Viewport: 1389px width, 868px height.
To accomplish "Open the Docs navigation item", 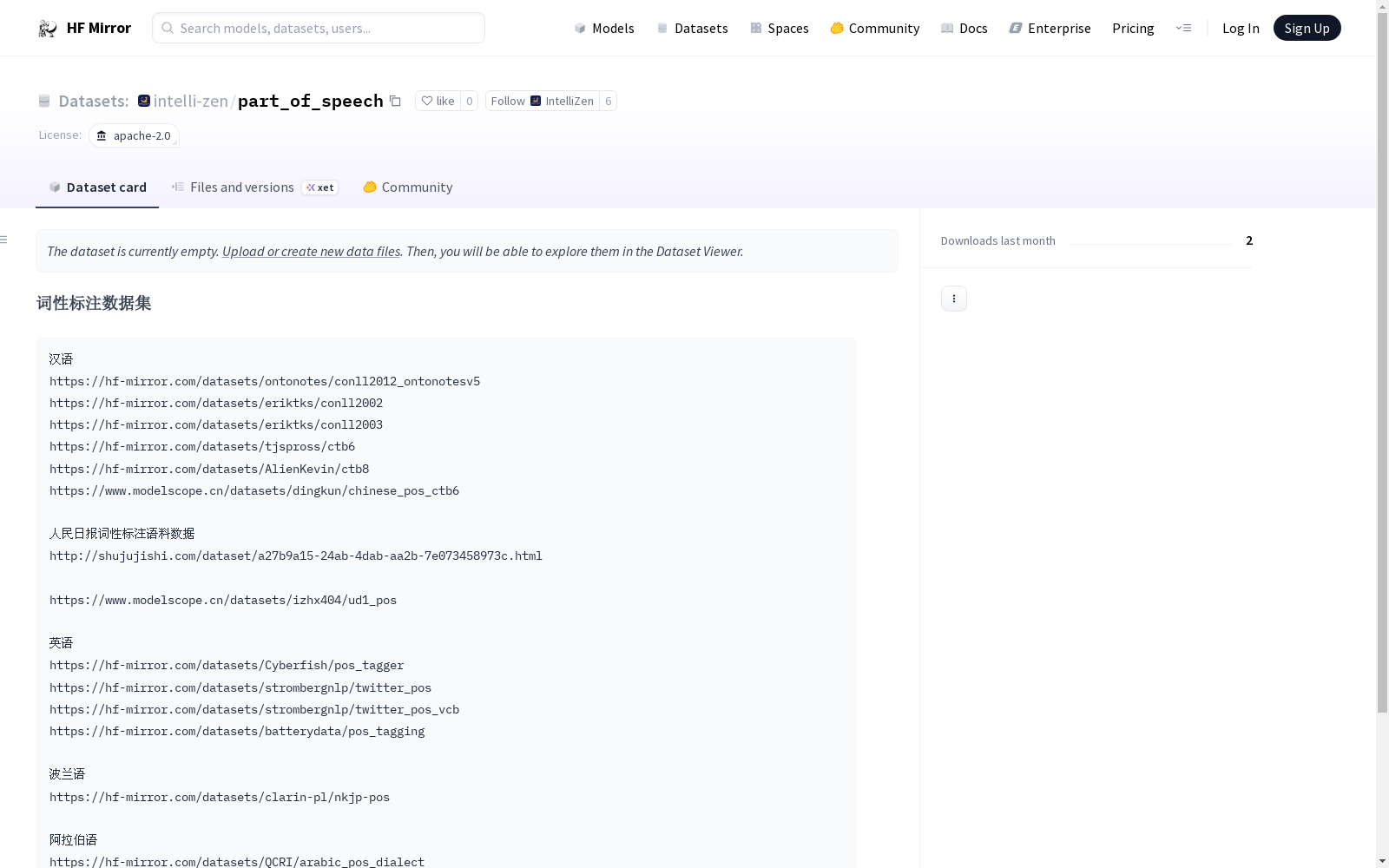I will (x=964, y=28).
